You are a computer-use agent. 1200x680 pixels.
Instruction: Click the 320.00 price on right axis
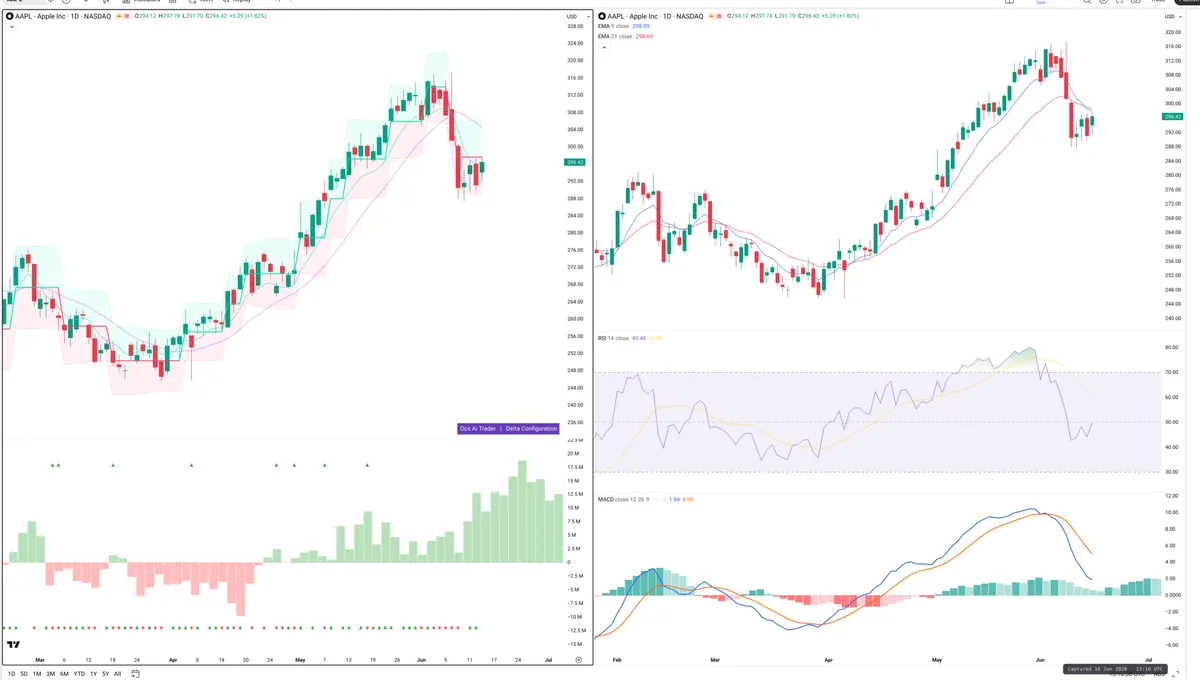1173,33
